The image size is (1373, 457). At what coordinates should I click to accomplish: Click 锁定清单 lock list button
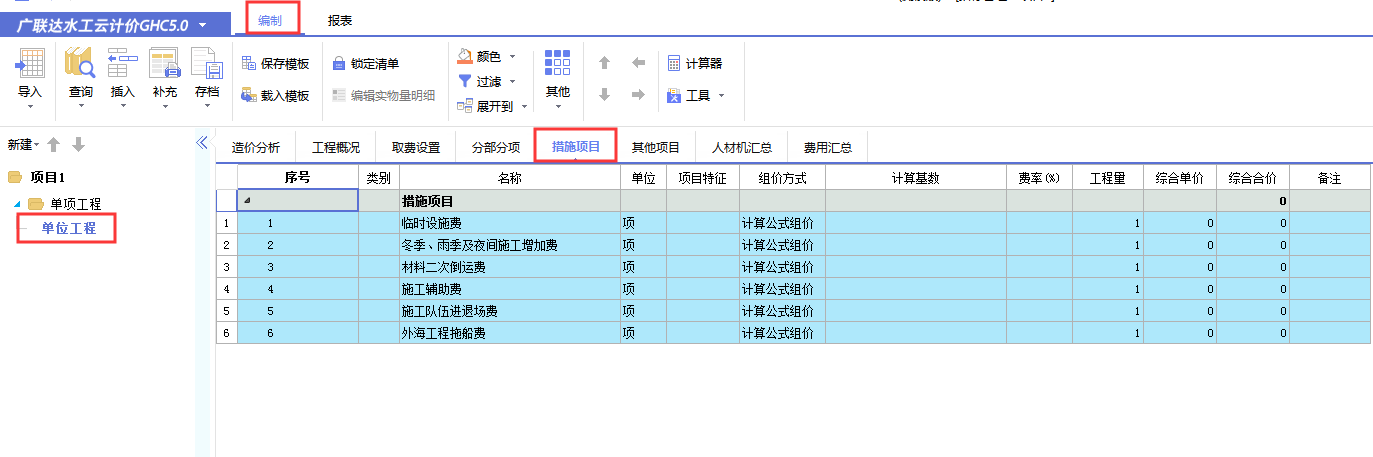click(x=366, y=64)
